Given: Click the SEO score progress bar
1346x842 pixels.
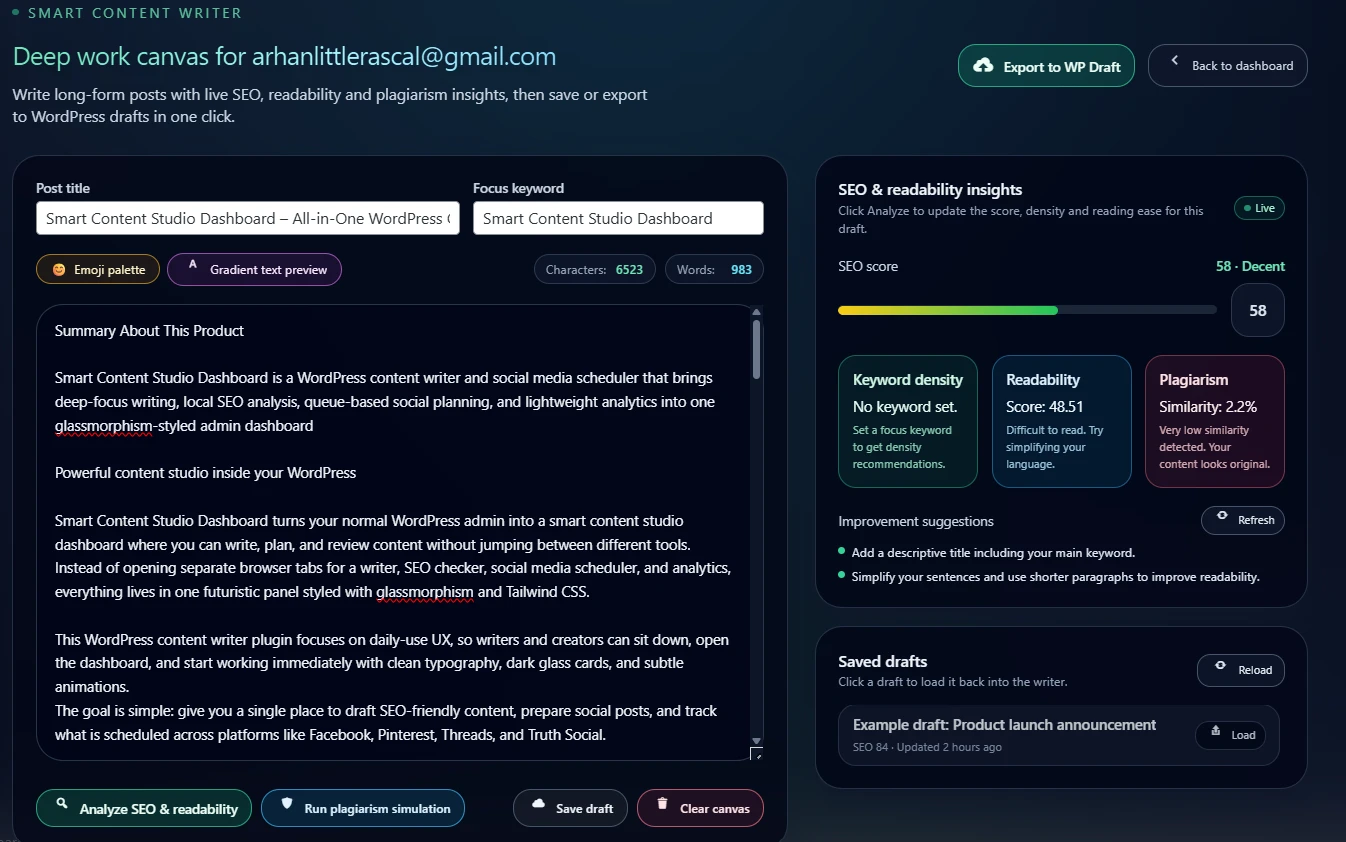Looking at the screenshot, I should (1025, 311).
